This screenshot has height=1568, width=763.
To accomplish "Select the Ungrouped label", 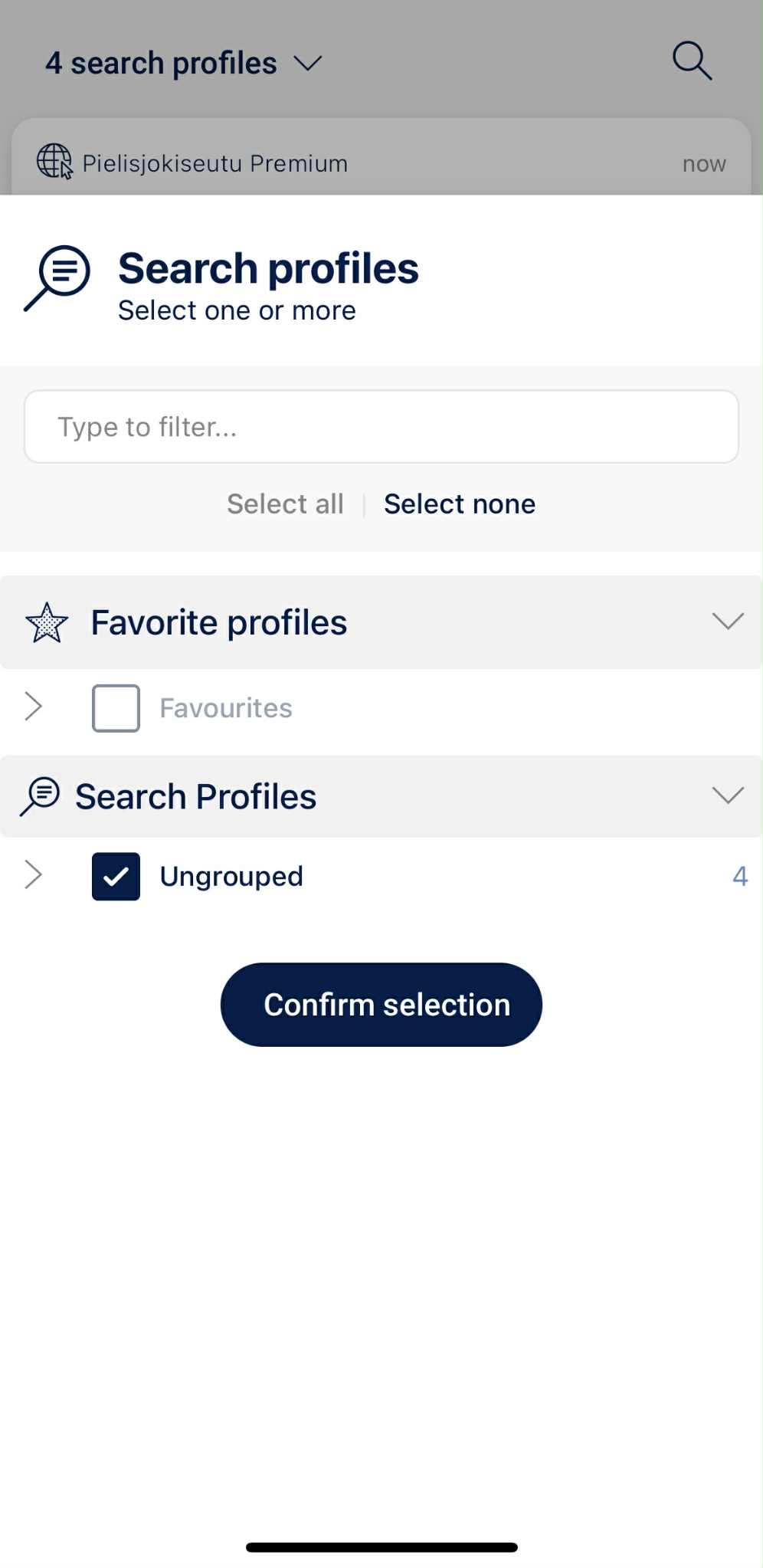I will click(x=231, y=876).
